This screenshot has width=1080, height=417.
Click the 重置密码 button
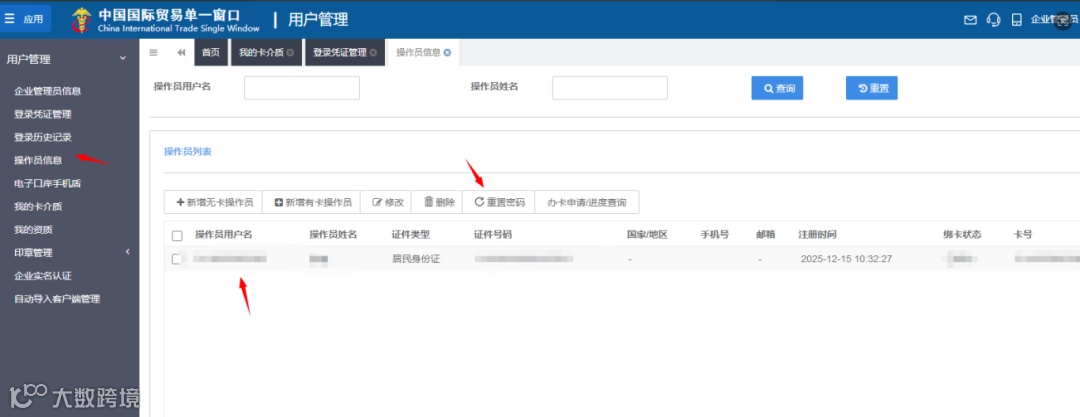click(499, 202)
